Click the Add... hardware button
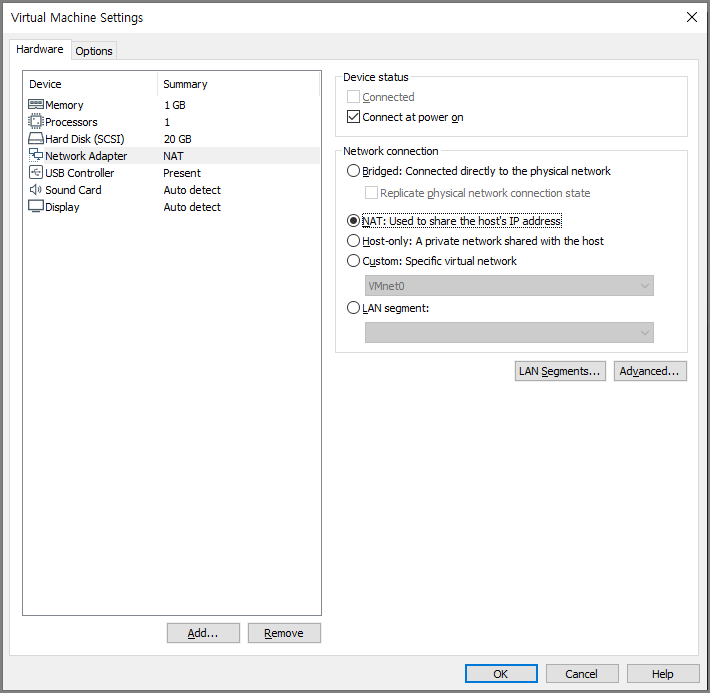The width and height of the screenshot is (710, 693). 203,633
